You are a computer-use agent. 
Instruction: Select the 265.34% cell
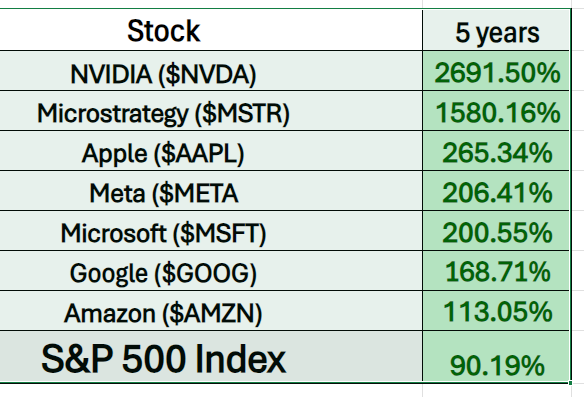[x=496, y=151]
